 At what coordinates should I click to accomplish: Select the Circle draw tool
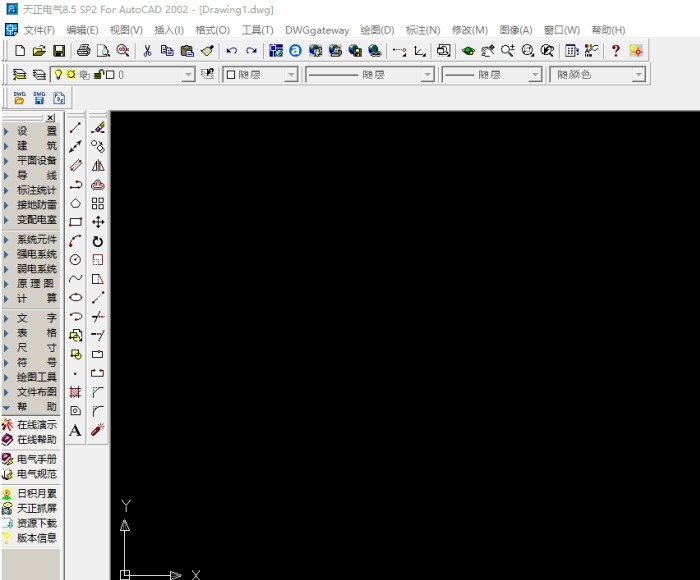75,260
